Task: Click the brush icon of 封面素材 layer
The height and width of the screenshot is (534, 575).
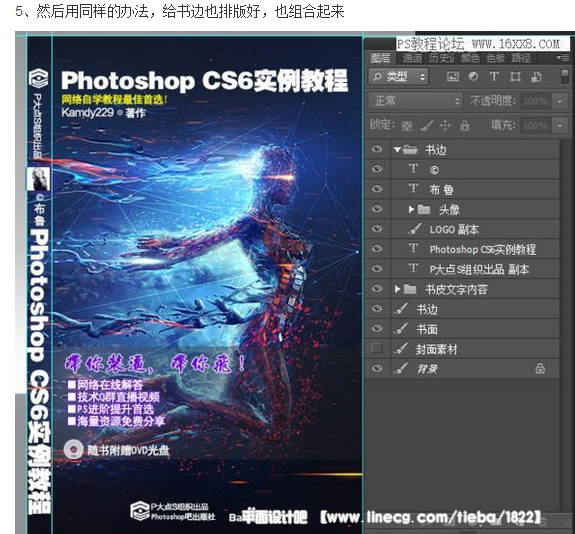Action: click(401, 348)
